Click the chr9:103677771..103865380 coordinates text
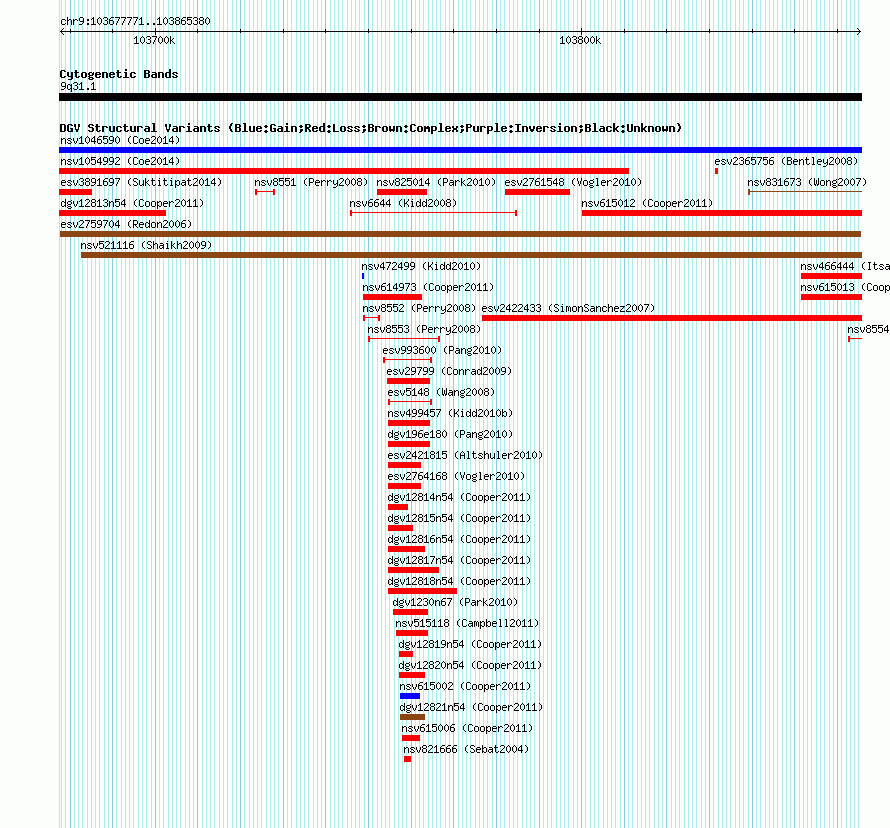Image resolution: width=890 pixels, height=828 pixels. click(135, 21)
